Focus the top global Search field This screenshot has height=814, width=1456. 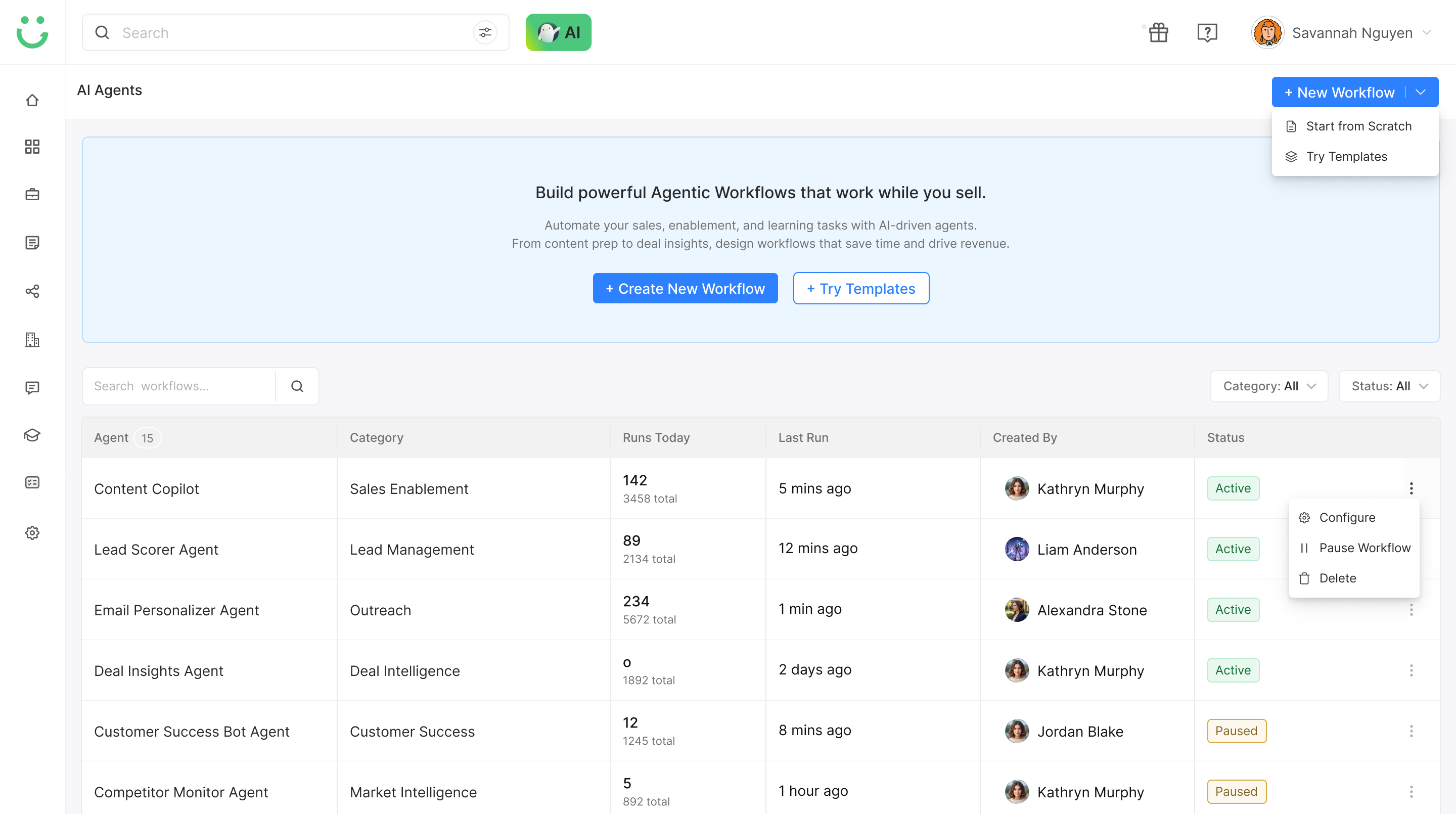coord(296,33)
